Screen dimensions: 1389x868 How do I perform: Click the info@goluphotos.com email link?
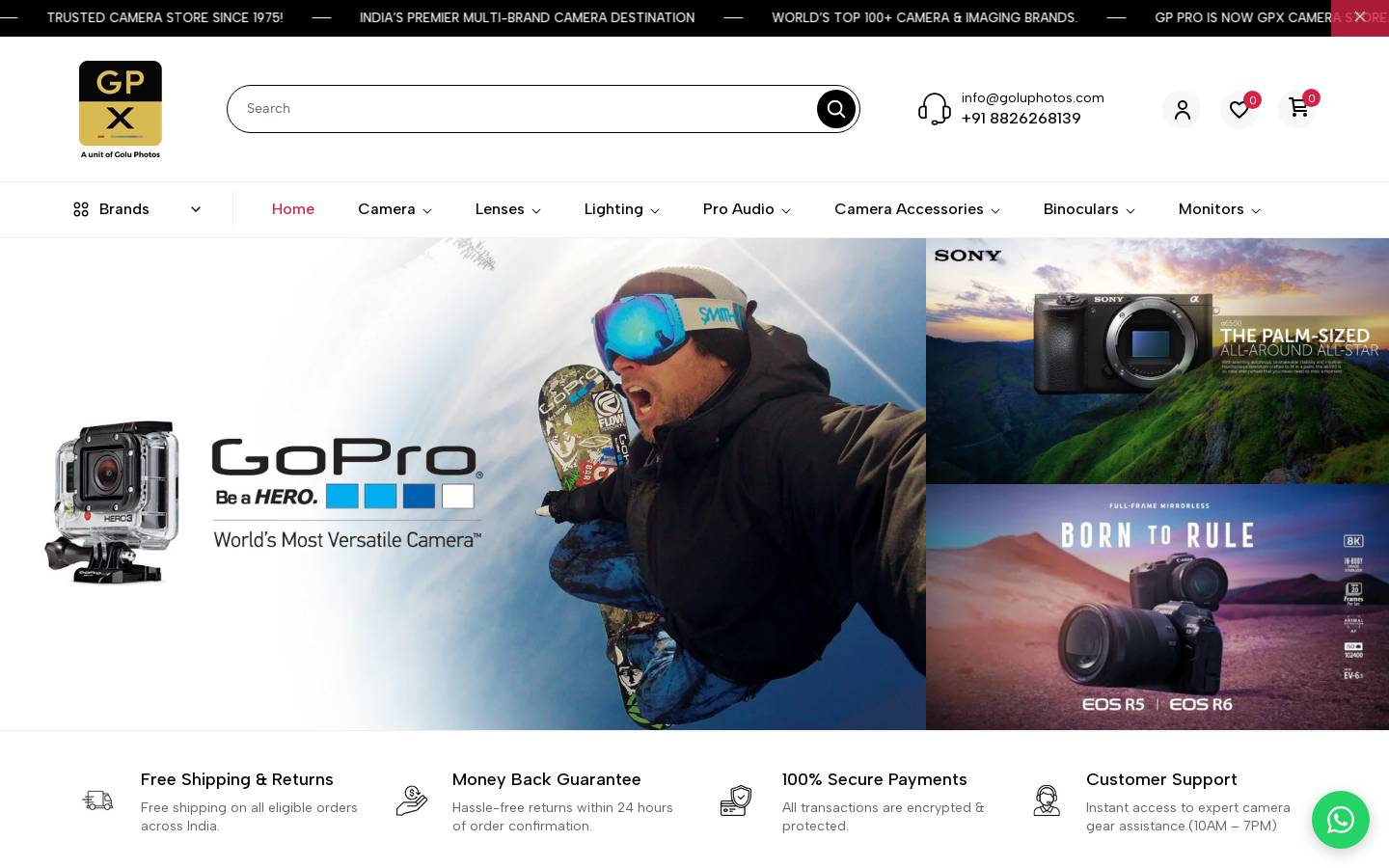(x=1033, y=97)
